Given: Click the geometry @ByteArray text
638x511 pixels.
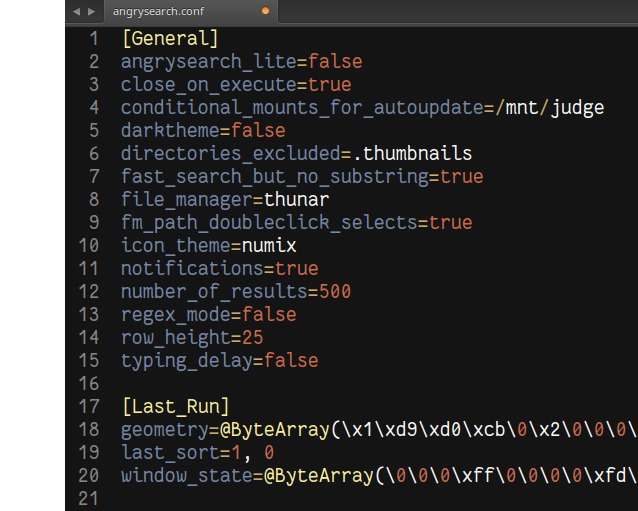Looking at the screenshot, I should 275,430.
